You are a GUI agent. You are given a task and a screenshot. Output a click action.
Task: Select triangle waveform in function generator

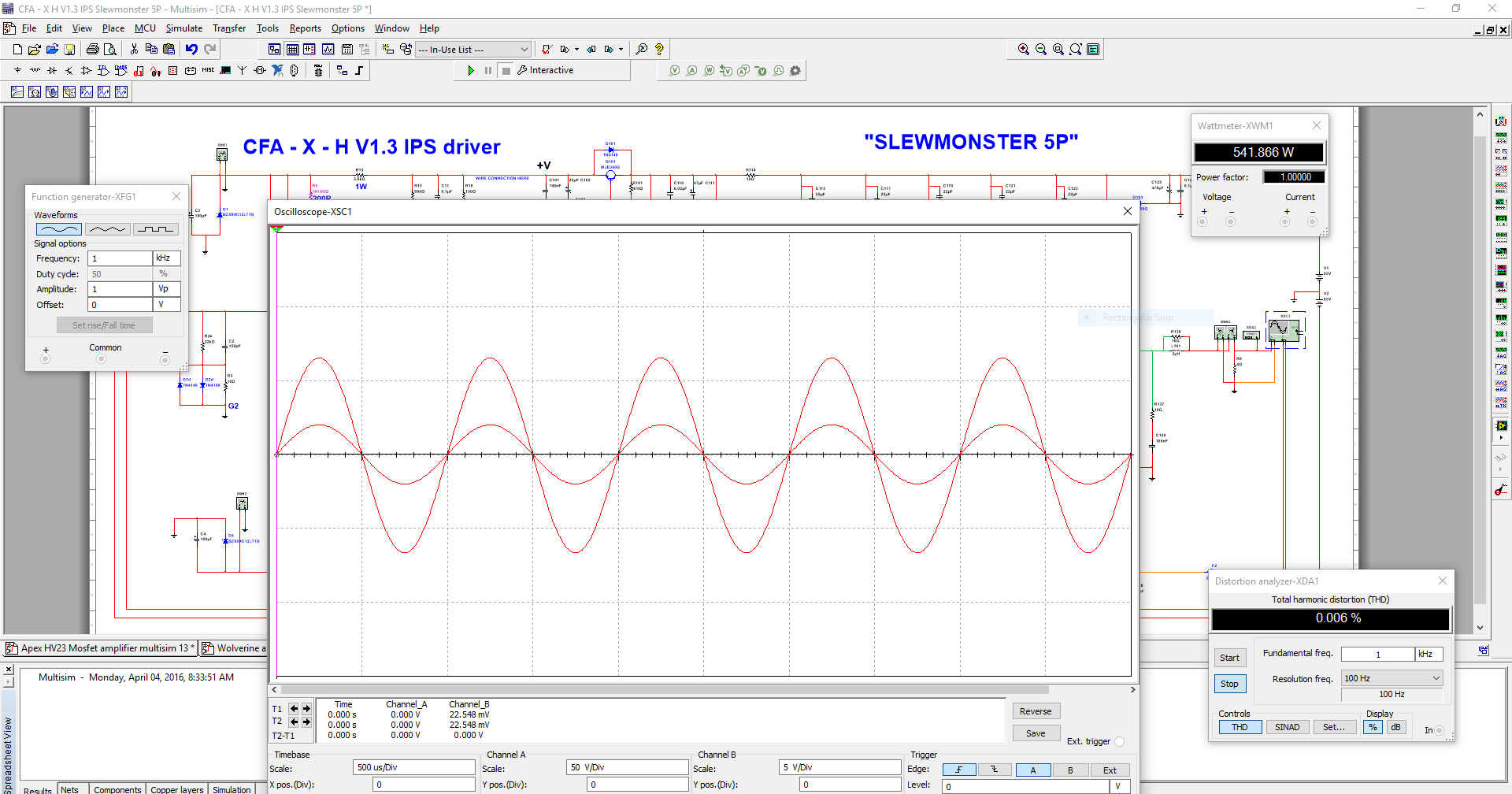point(107,229)
